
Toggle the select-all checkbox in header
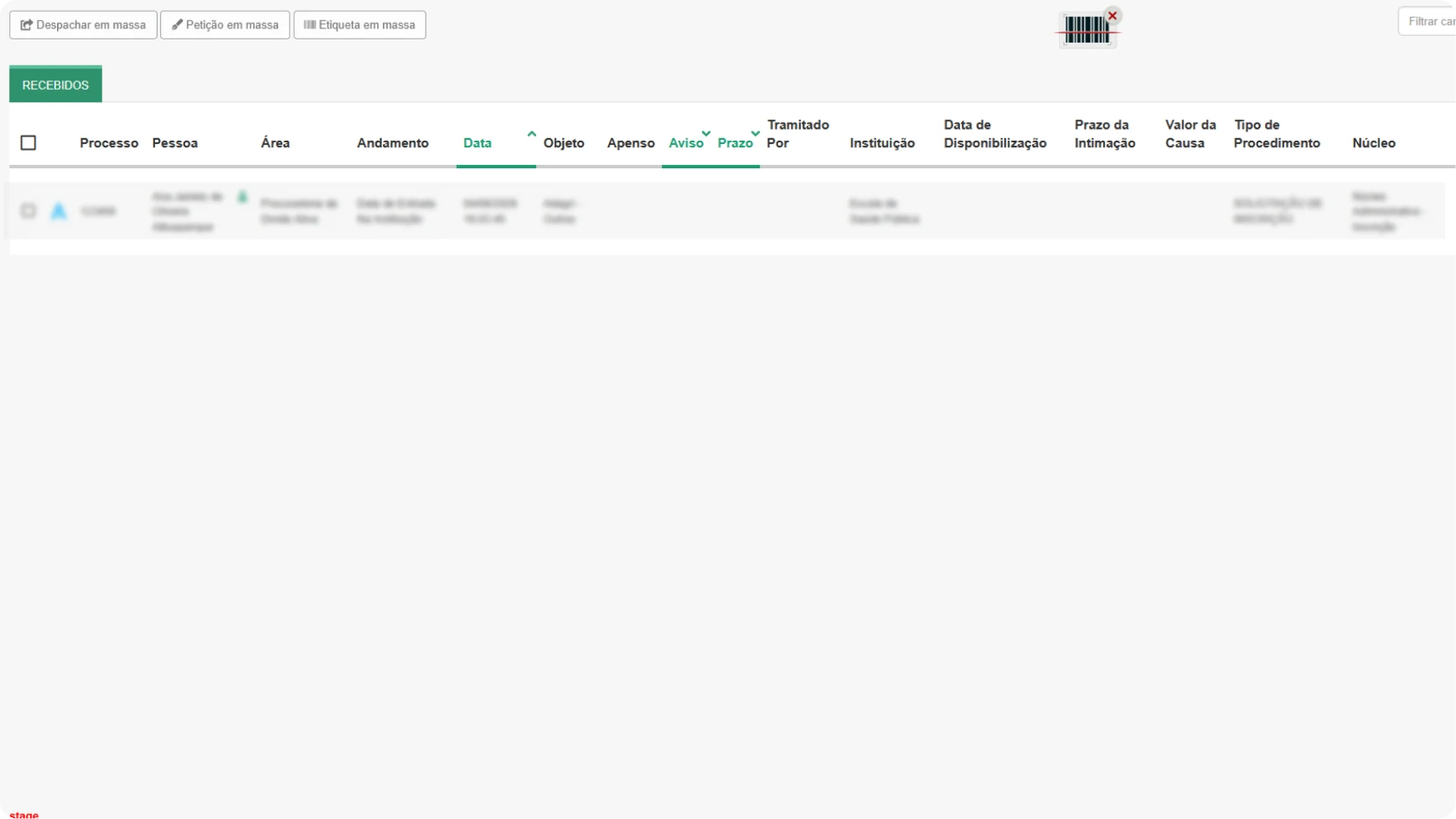click(x=28, y=142)
